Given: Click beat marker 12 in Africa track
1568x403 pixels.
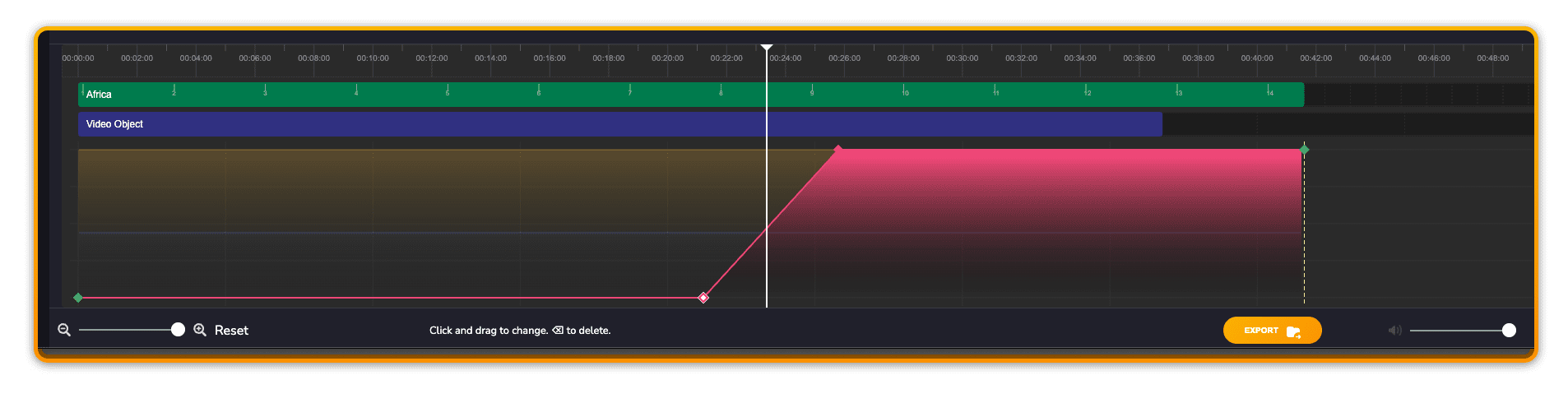Looking at the screenshot, I should click(x=1087, y=90).
